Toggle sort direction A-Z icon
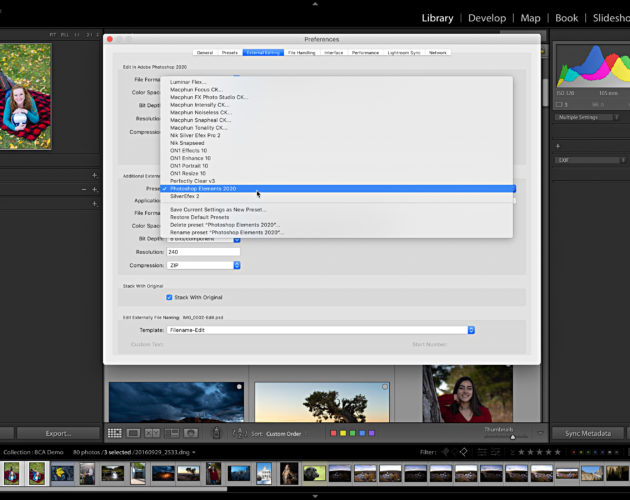630x500 pixels. click(x=239, y=433)
